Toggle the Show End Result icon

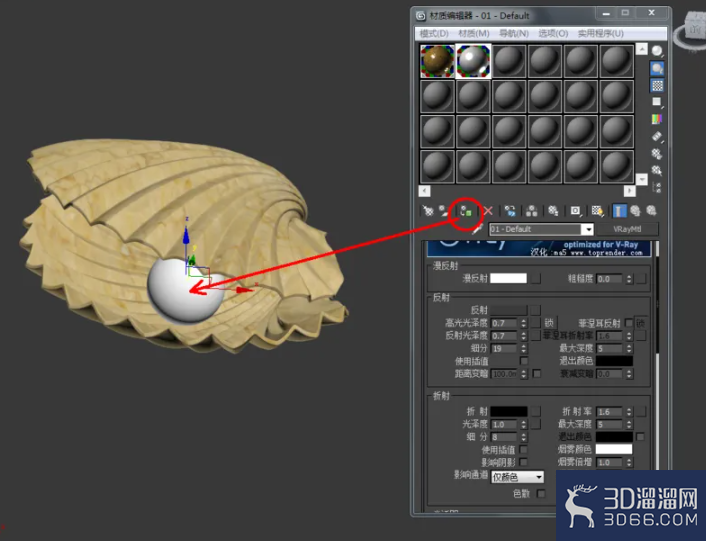[619, 211]
